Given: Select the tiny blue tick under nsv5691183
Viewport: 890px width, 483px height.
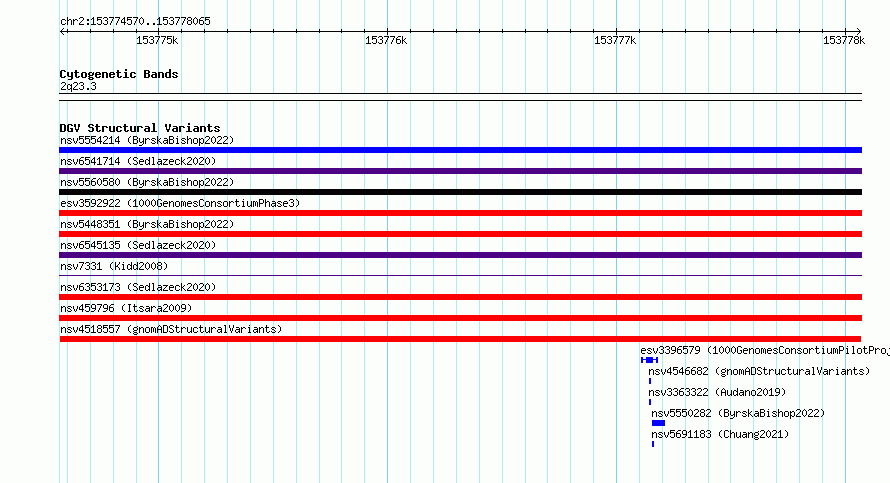Looking at the screenshot, I should 653,444.
